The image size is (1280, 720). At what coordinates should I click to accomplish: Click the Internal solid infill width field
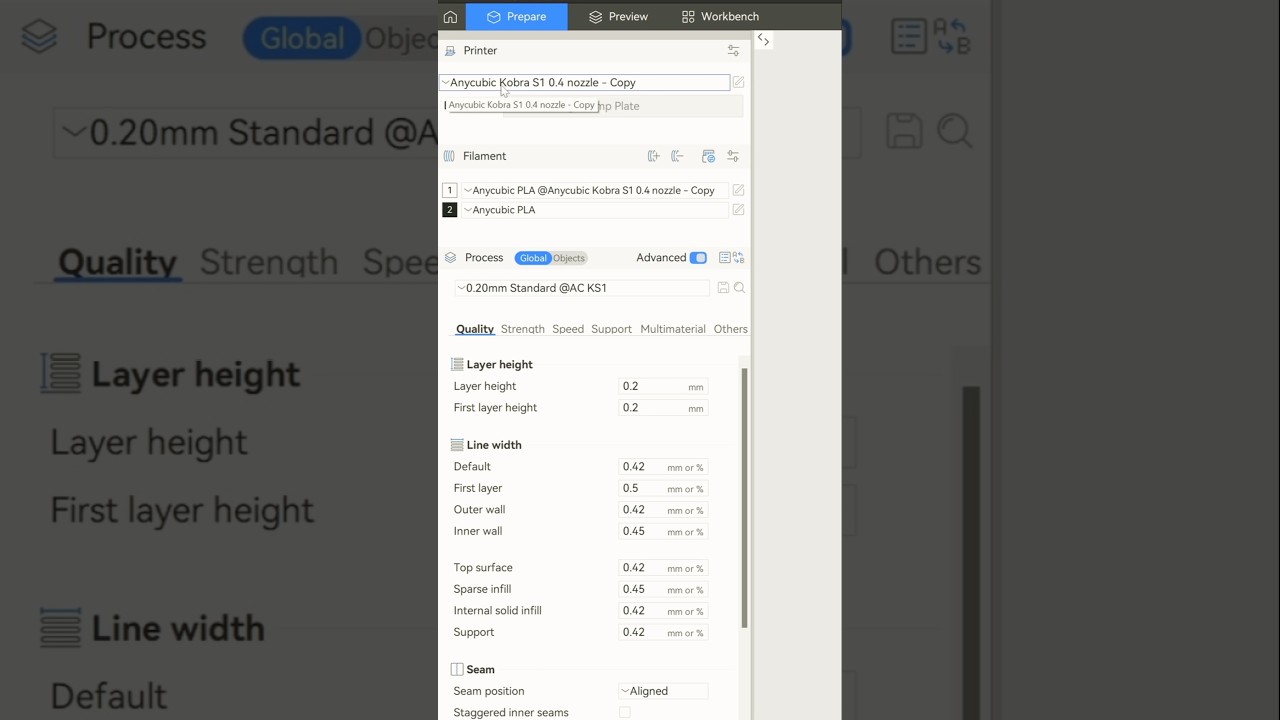663,611
